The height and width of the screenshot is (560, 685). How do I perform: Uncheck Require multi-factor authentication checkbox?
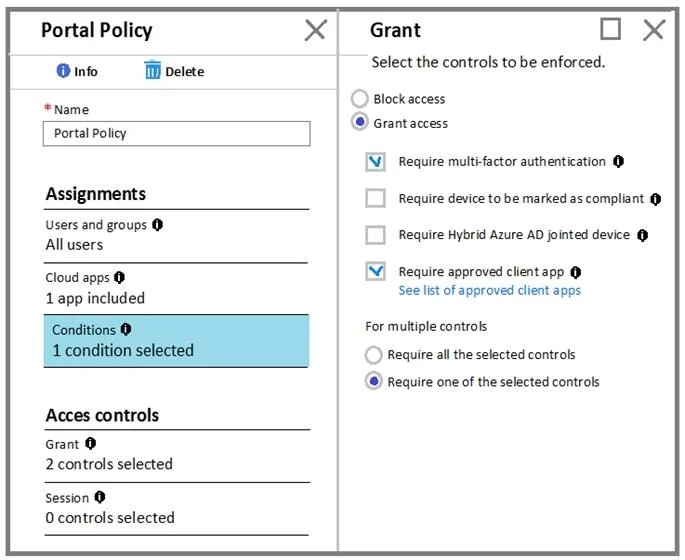[x=375, y=162]
